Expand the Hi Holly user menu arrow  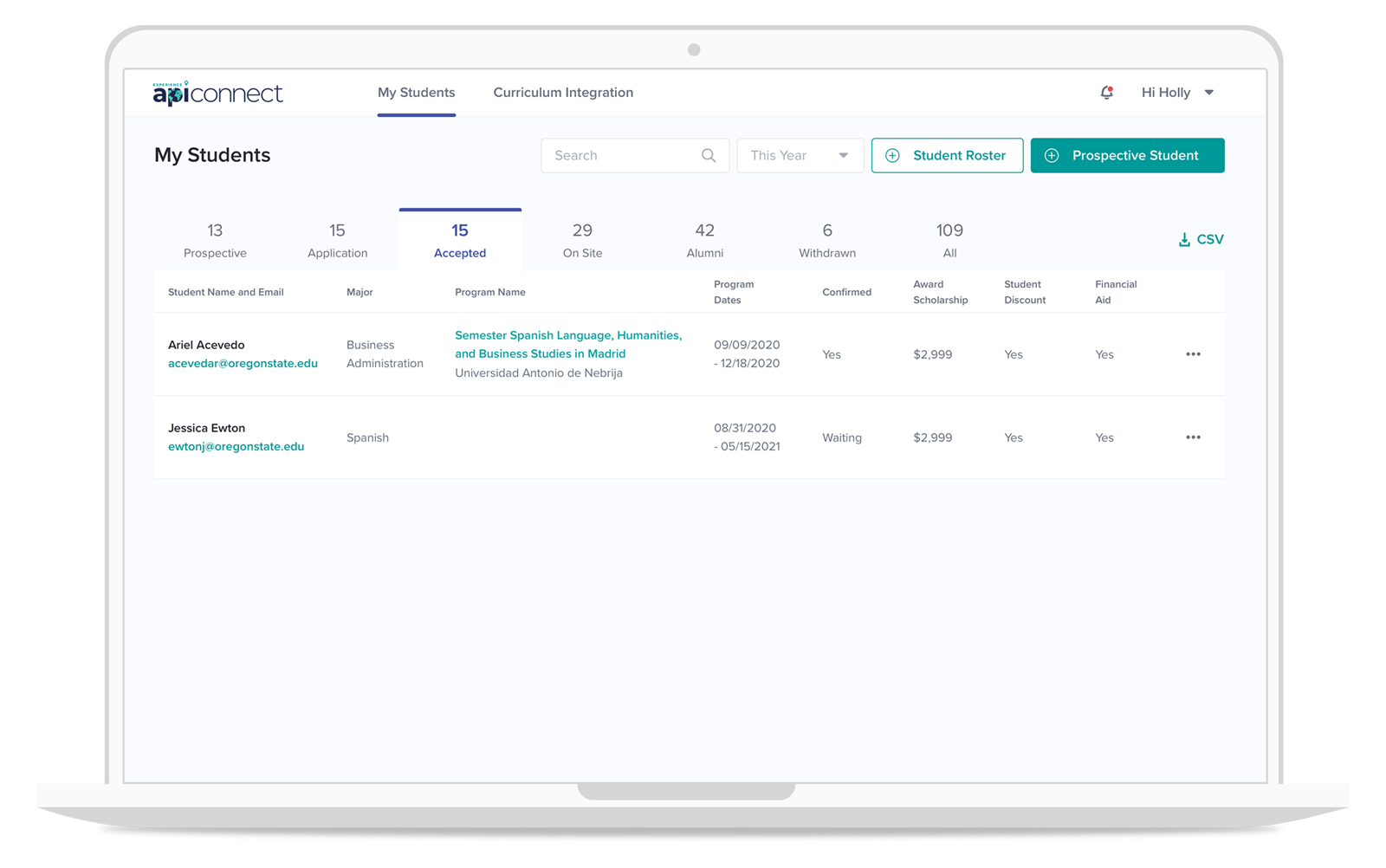coord(1209,93)
